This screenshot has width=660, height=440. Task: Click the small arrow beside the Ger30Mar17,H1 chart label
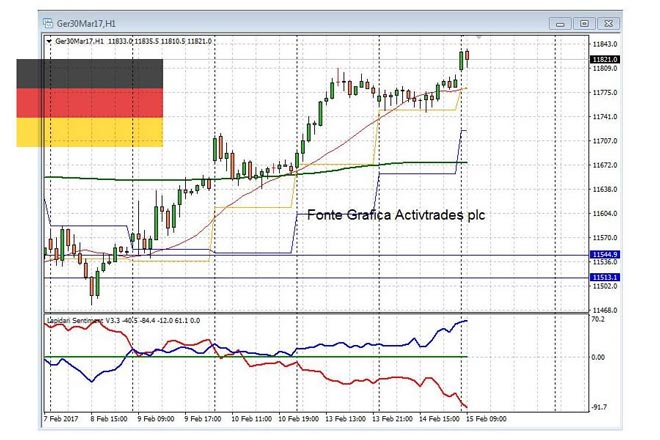point(50,41)
